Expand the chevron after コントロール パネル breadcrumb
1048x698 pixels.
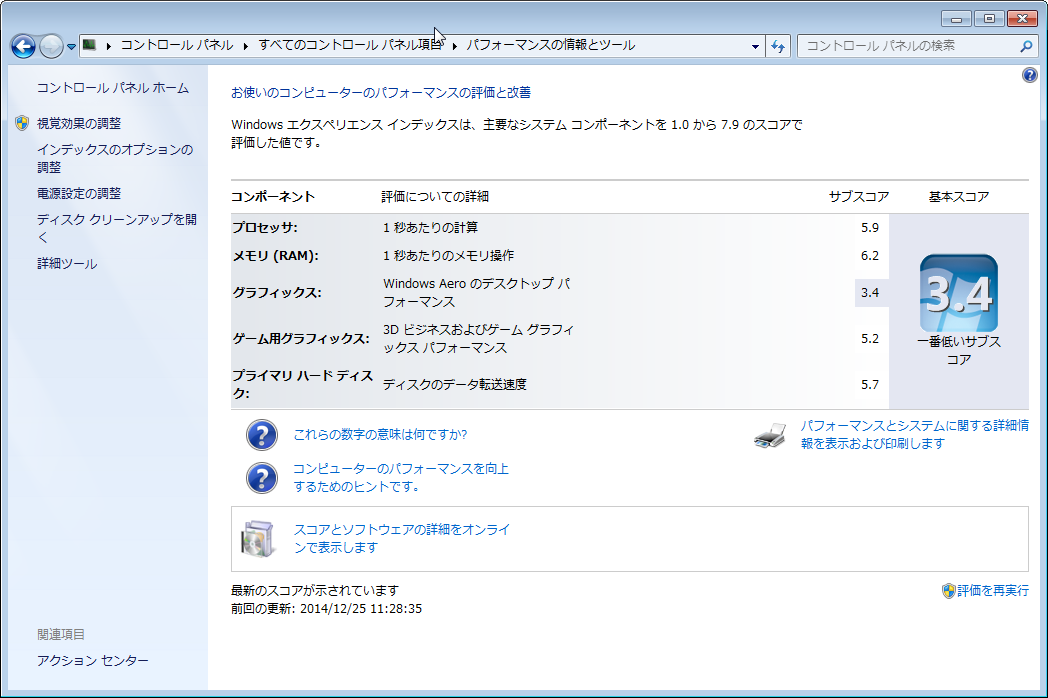coord(245,45)
